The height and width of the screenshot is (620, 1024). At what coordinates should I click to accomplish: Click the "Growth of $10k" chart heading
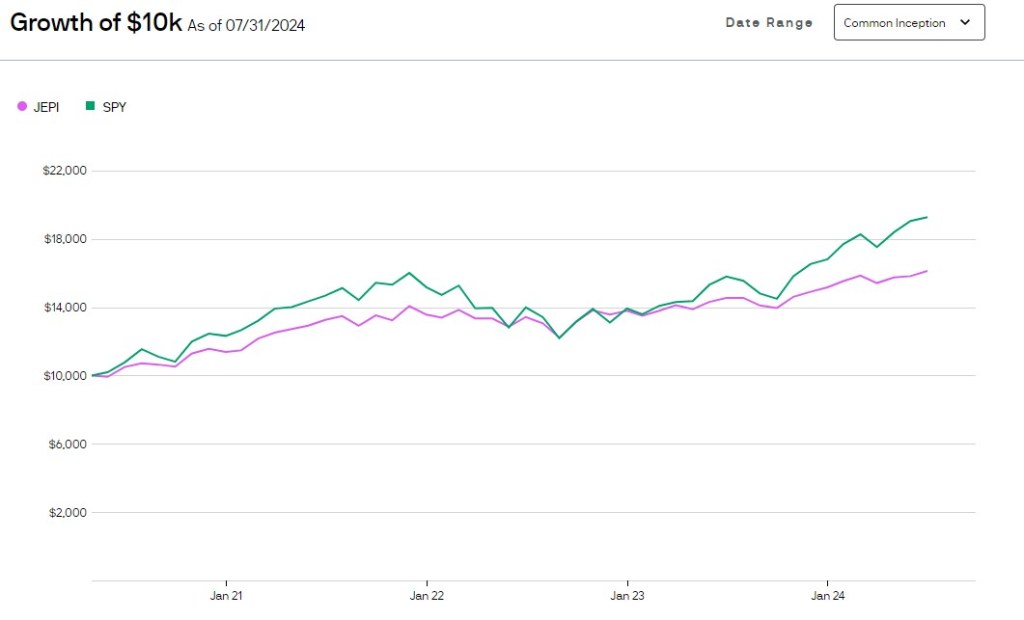pyautogui.click(x=96, y=23)
